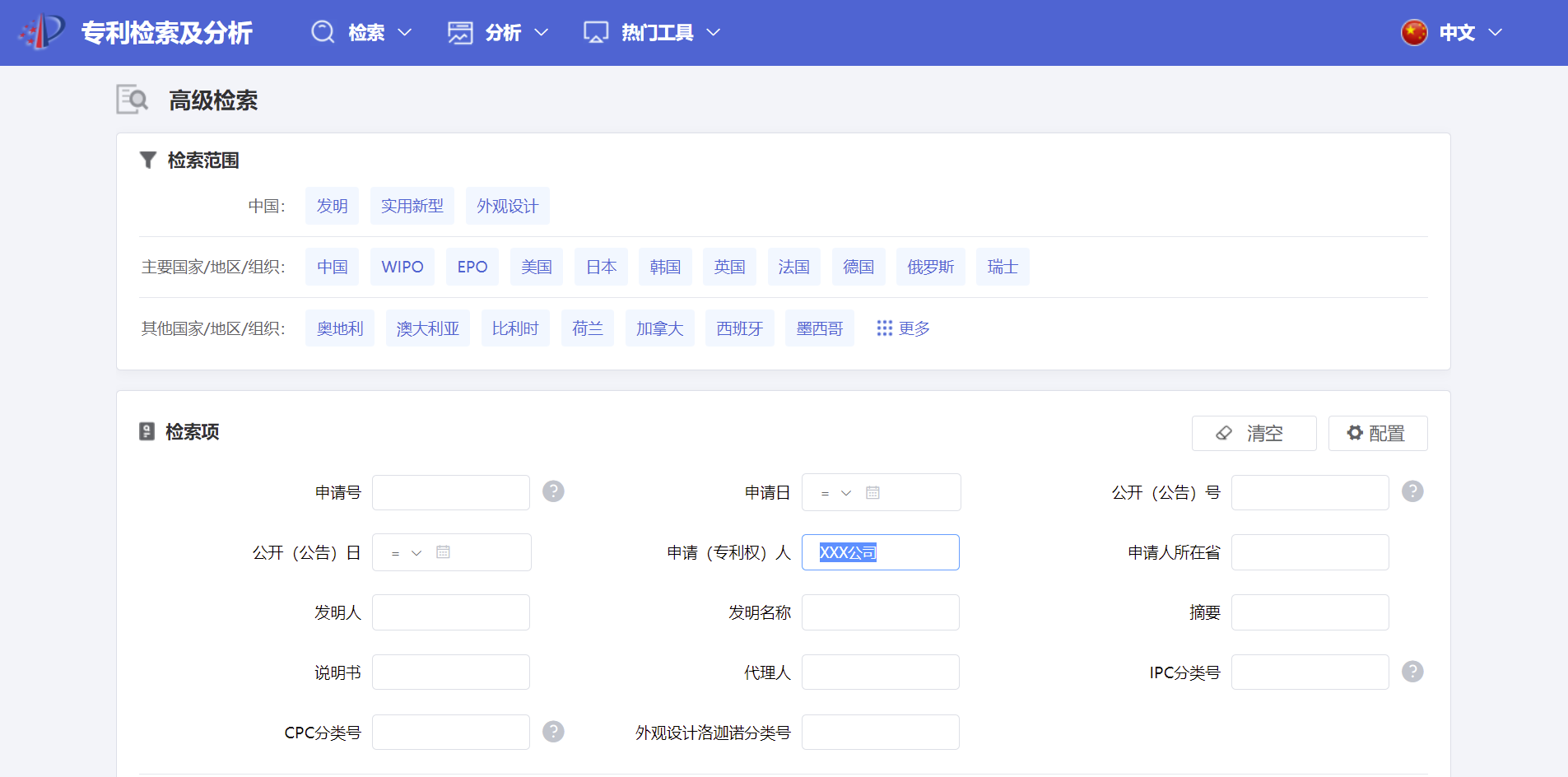Open the 热门工具 menu
Viewport: 1568px width, 777px height.
[653, 33]
